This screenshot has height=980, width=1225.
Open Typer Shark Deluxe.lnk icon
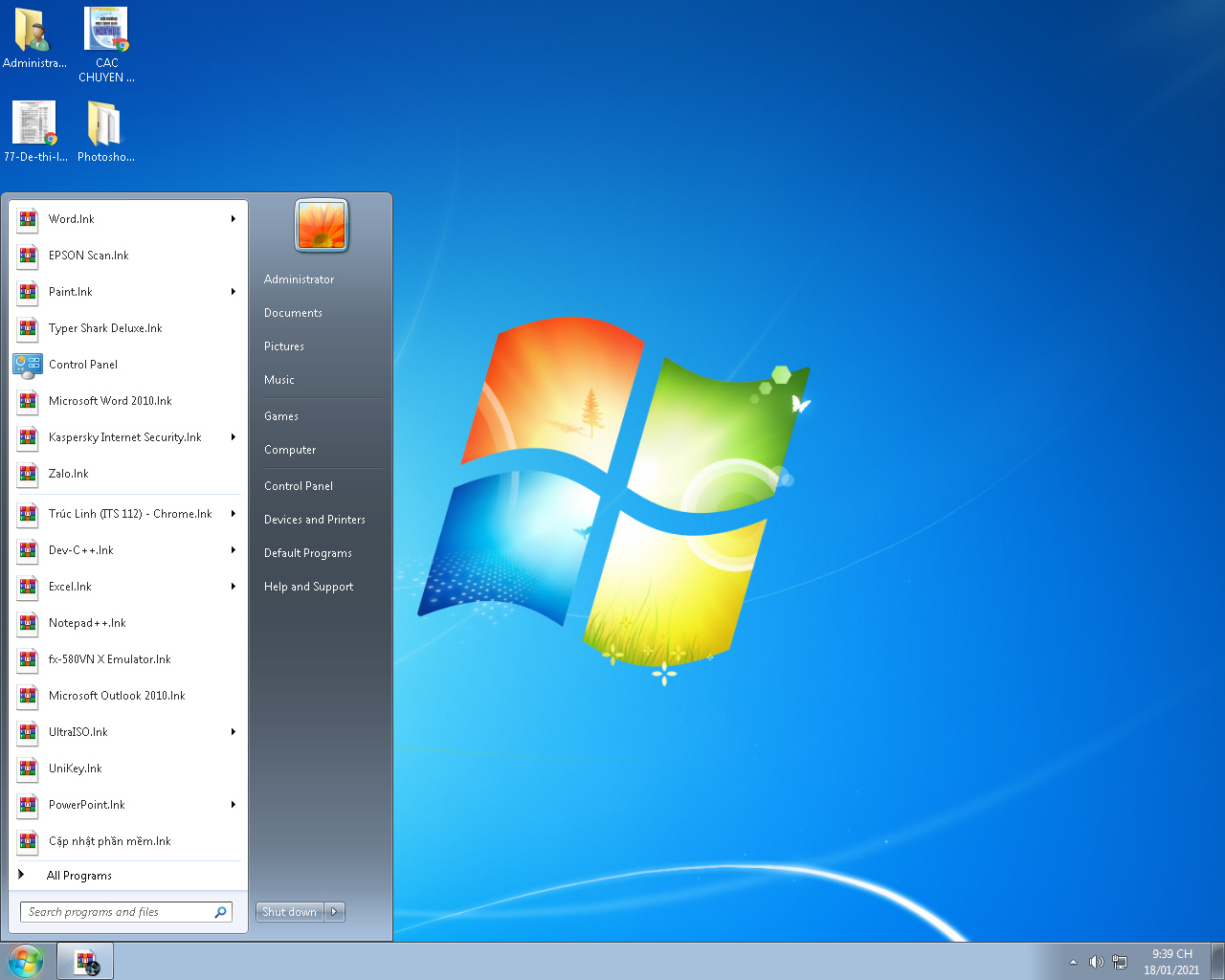pos(28,328)
